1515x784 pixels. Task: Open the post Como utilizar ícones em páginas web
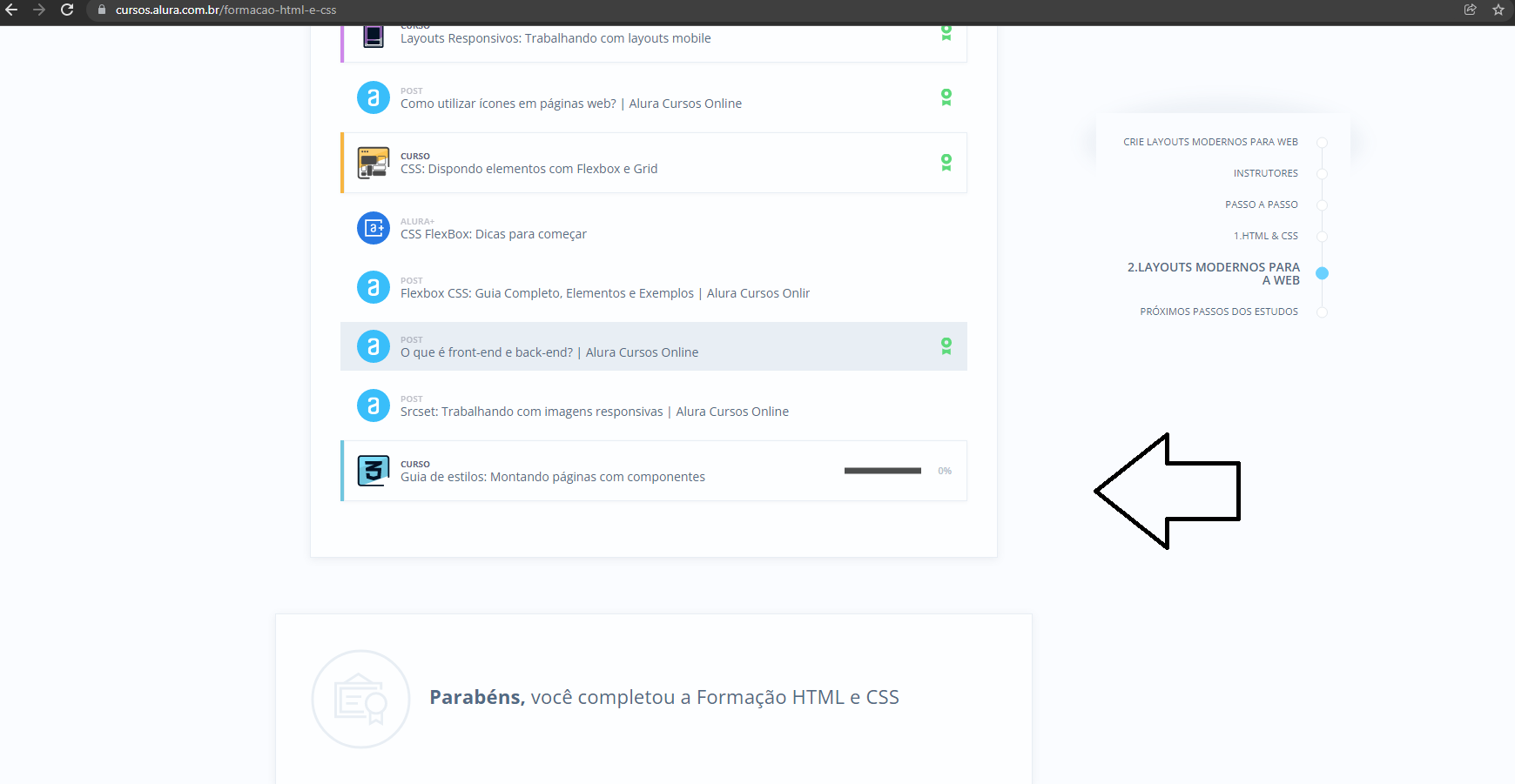tap(571, 104)
